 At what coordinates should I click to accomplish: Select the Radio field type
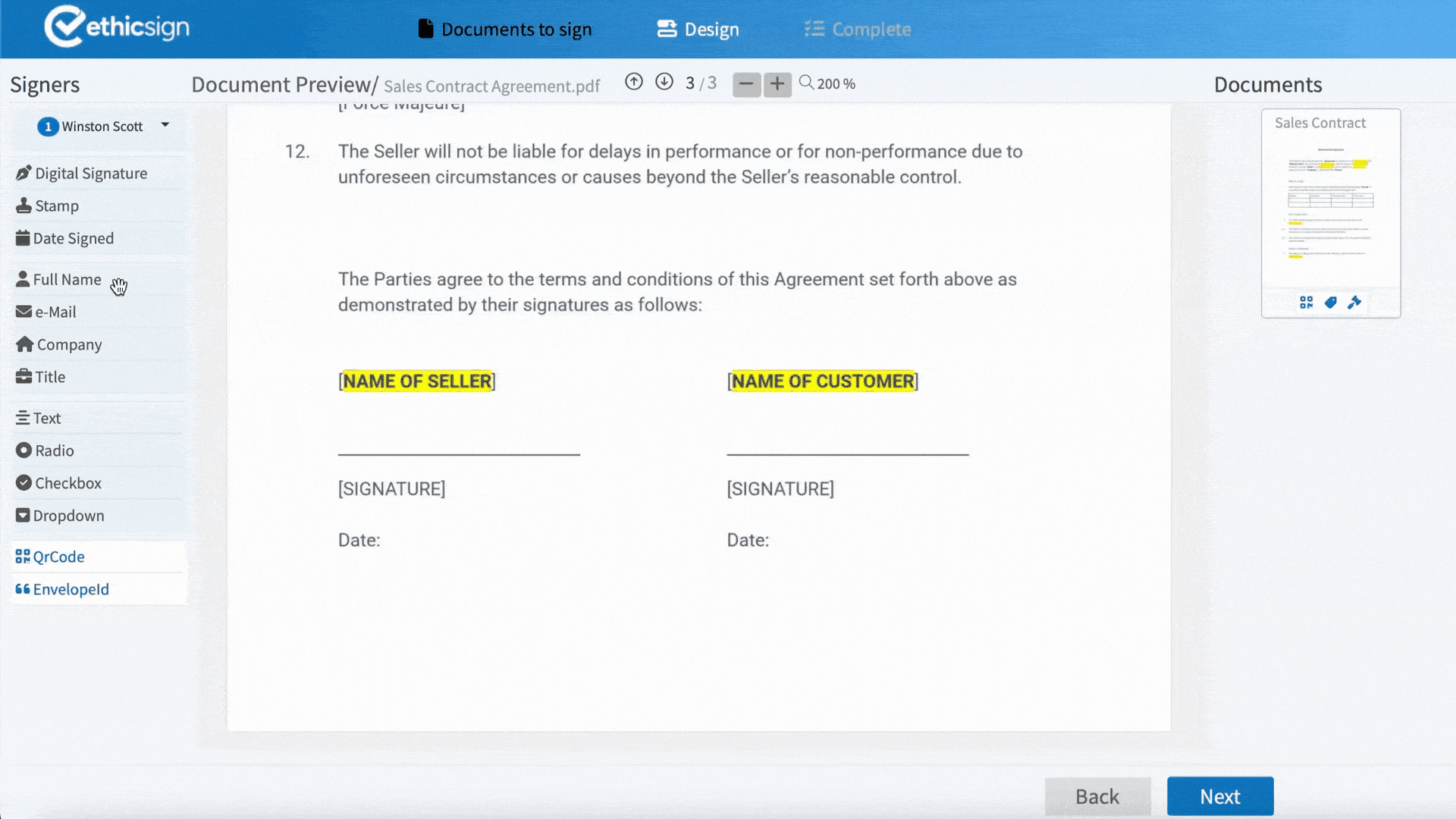(x=45, y=451)
